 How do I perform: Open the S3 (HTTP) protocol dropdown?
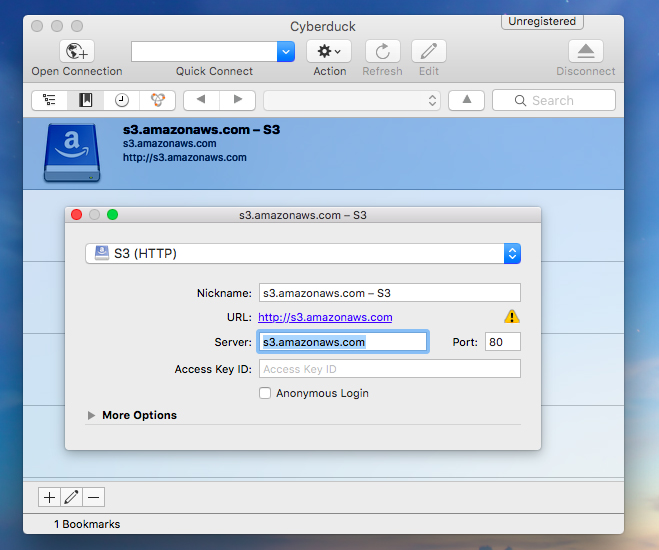coord(303,254)
